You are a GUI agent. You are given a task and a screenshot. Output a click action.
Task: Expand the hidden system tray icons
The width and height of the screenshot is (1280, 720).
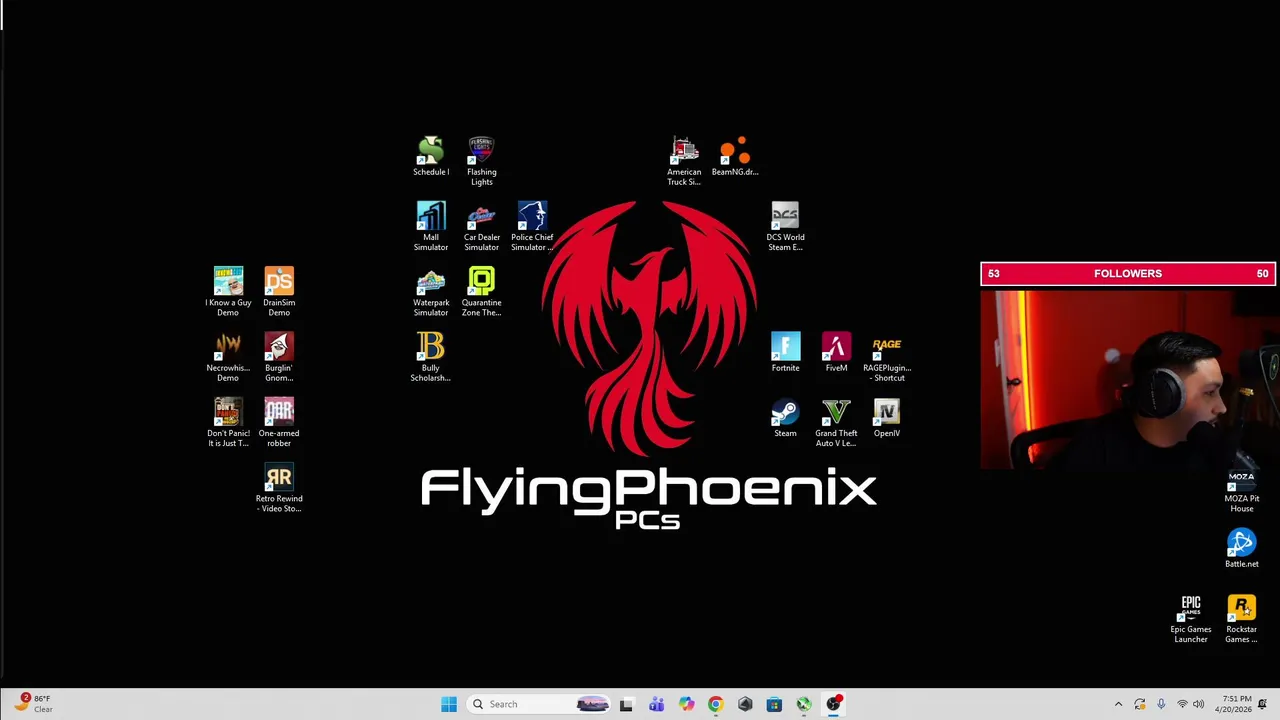(1118, 704)
